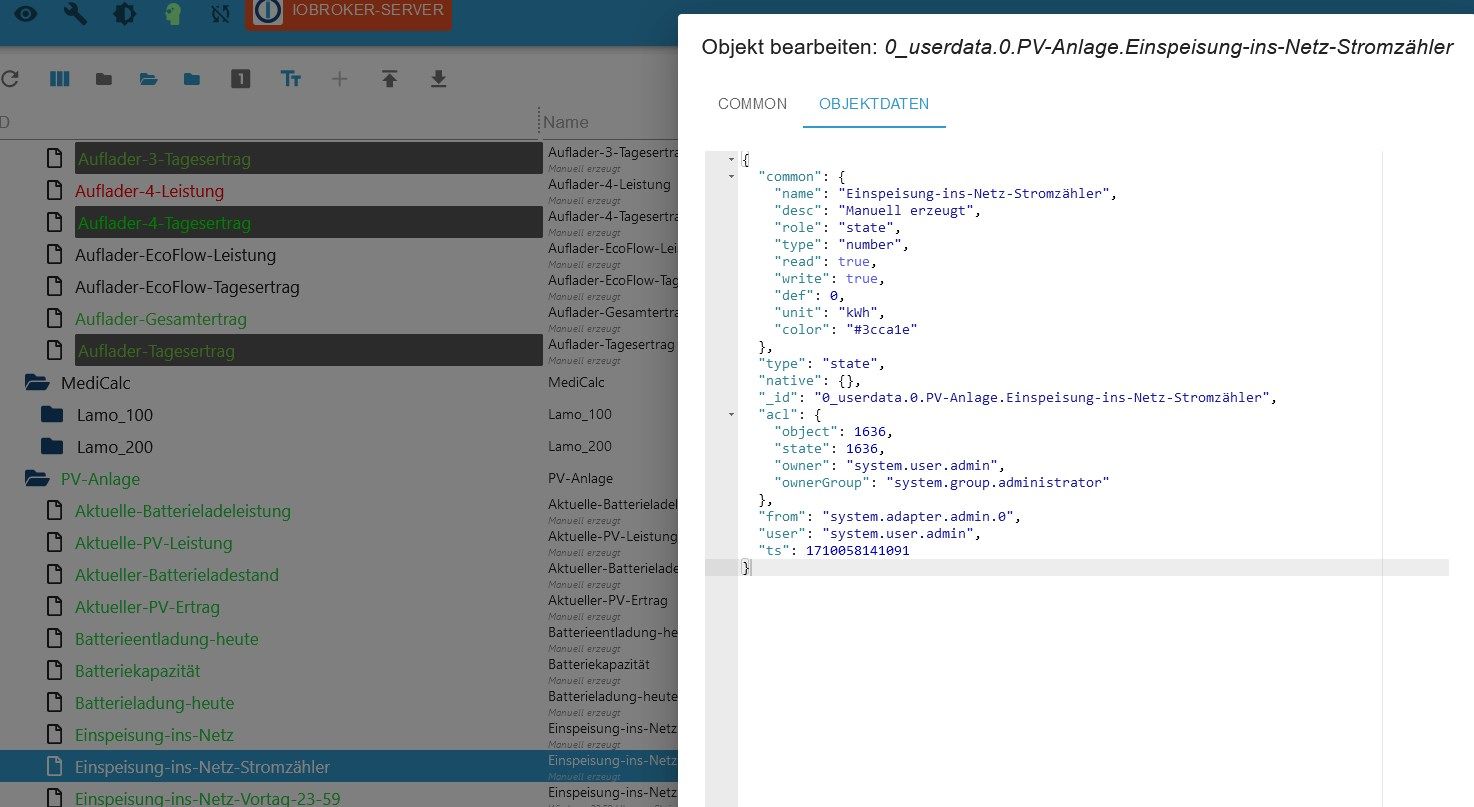The image size is (1474, 807).
Task: Expand all nodes with open folder icon
Action: [148, 79]
